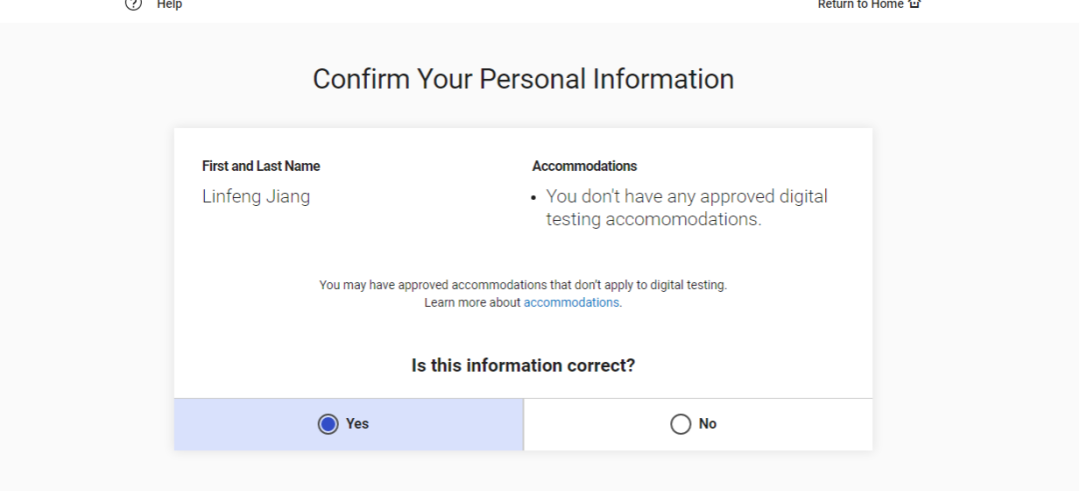Click the First and Last Name label
Viewport: 1080px width, 491px height.
(x=261, y=166)
